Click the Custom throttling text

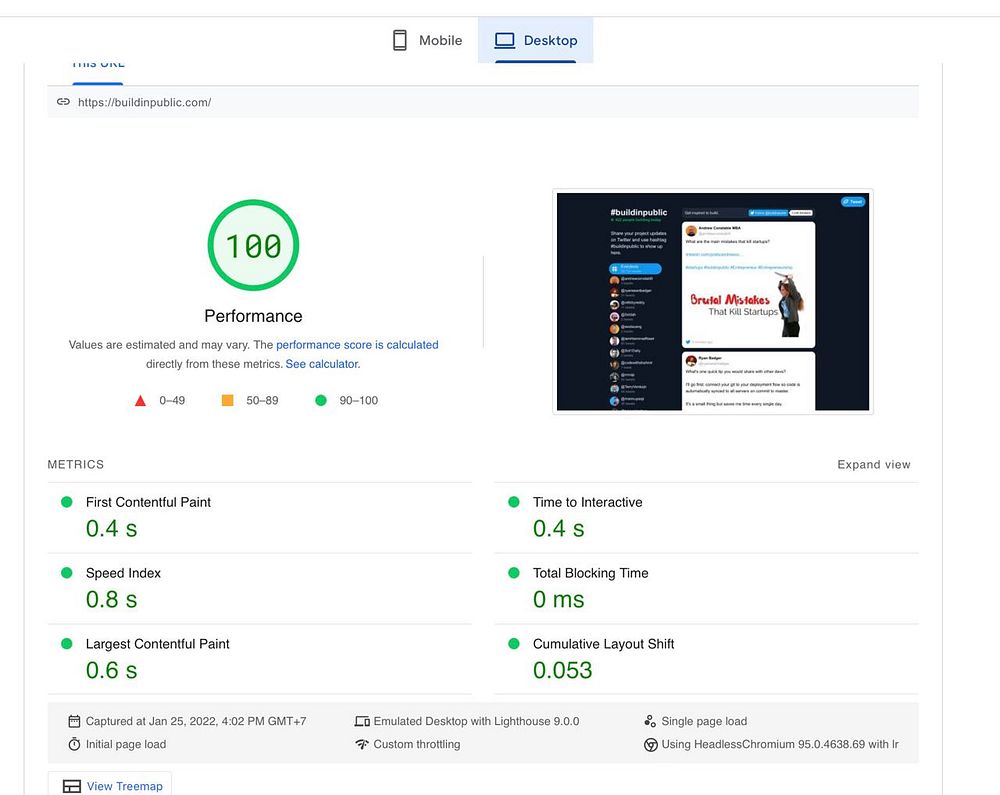[417, 744]
